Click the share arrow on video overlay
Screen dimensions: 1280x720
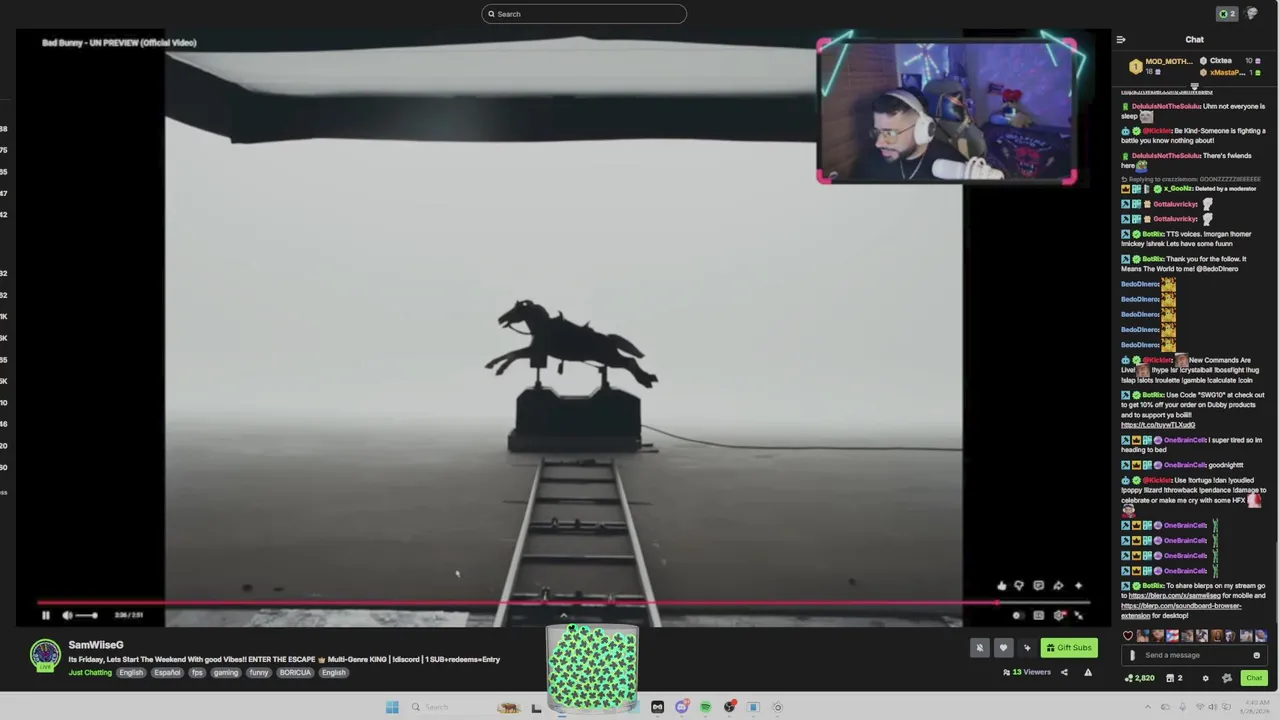1058,586
